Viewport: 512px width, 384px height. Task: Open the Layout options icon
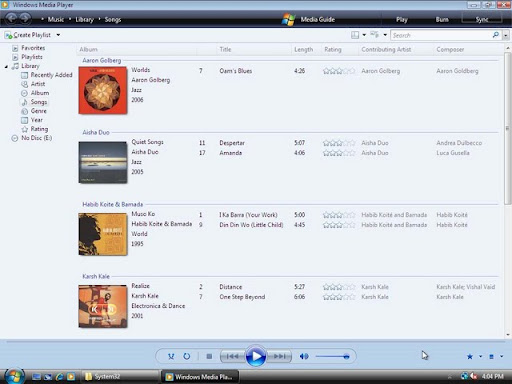click(x=355, y=35)
